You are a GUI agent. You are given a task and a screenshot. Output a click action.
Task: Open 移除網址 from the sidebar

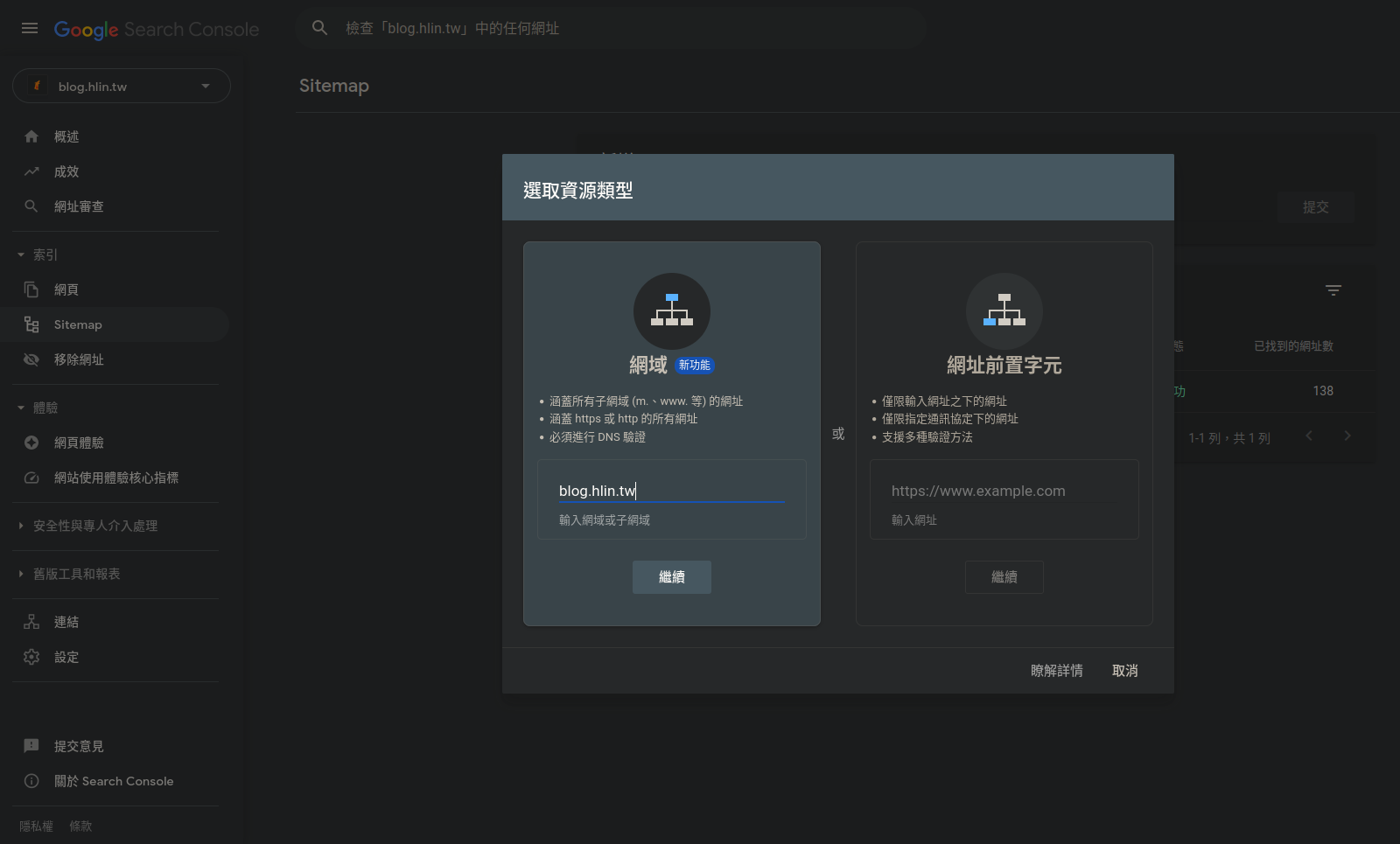click(79, 359)
